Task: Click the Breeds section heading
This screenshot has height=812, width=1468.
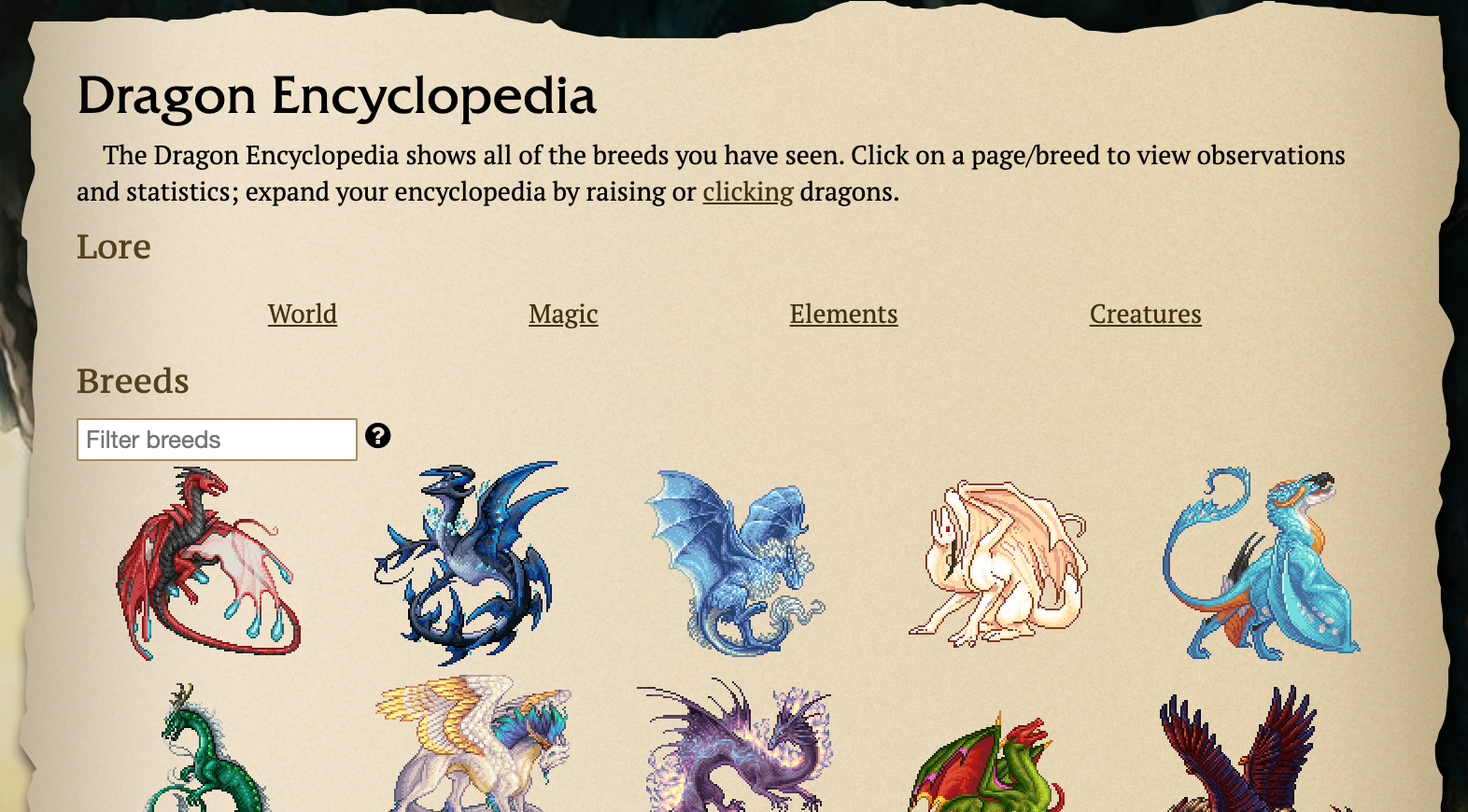Action: click(x=133, y=381)
